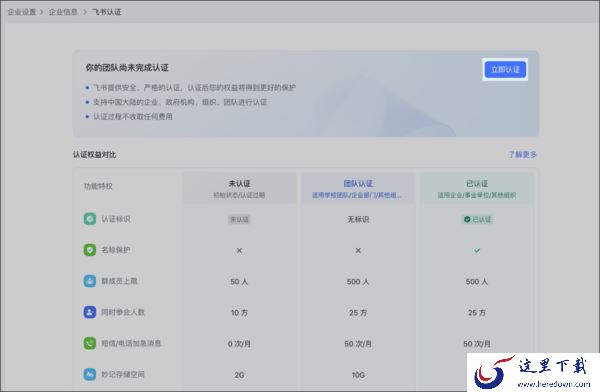
Task: Click the grey 未认证 badge
Action: (x=239, y=219)
